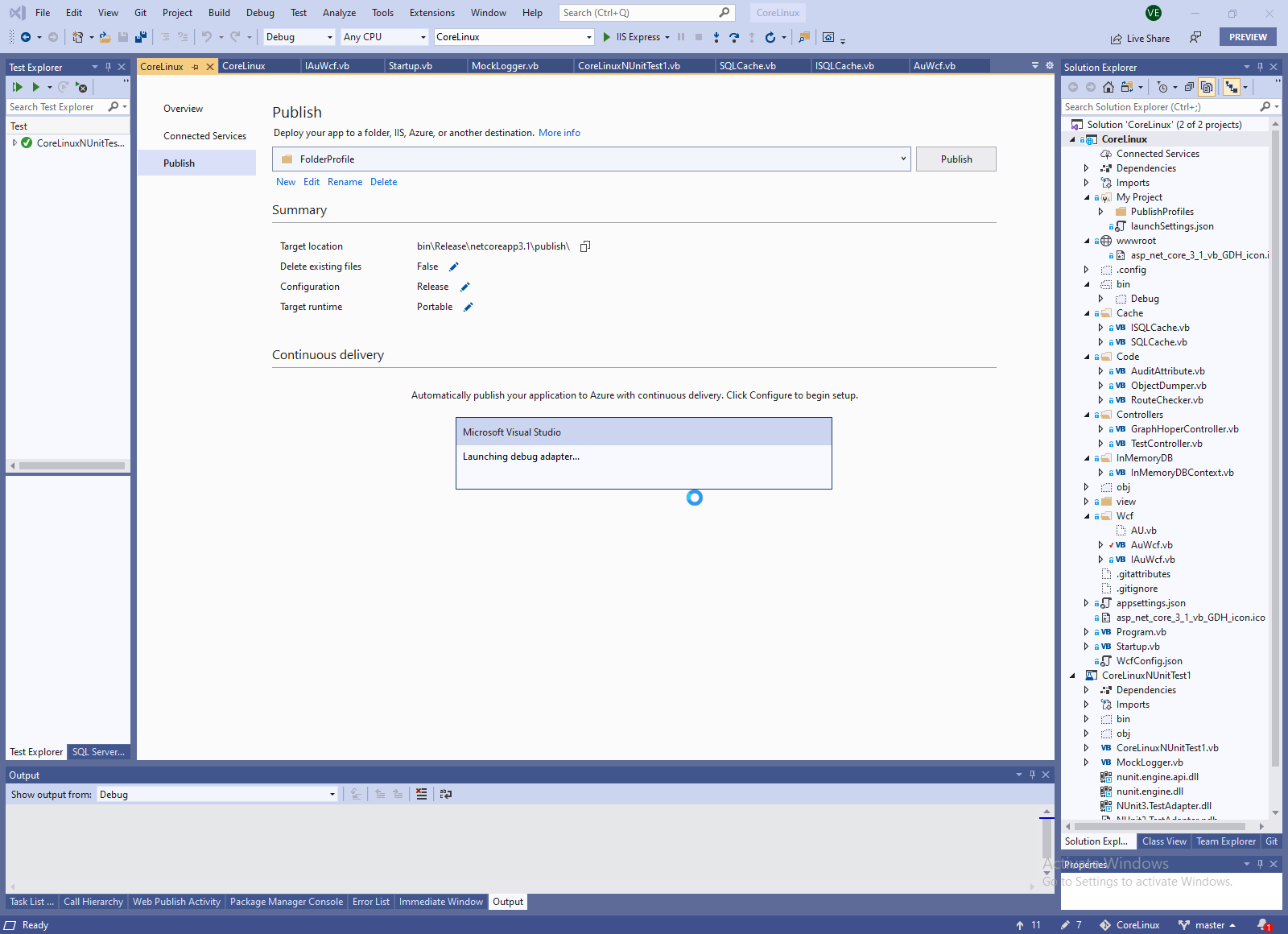Toggle auto-hide pin on Properties panel

click(1260, 864)
